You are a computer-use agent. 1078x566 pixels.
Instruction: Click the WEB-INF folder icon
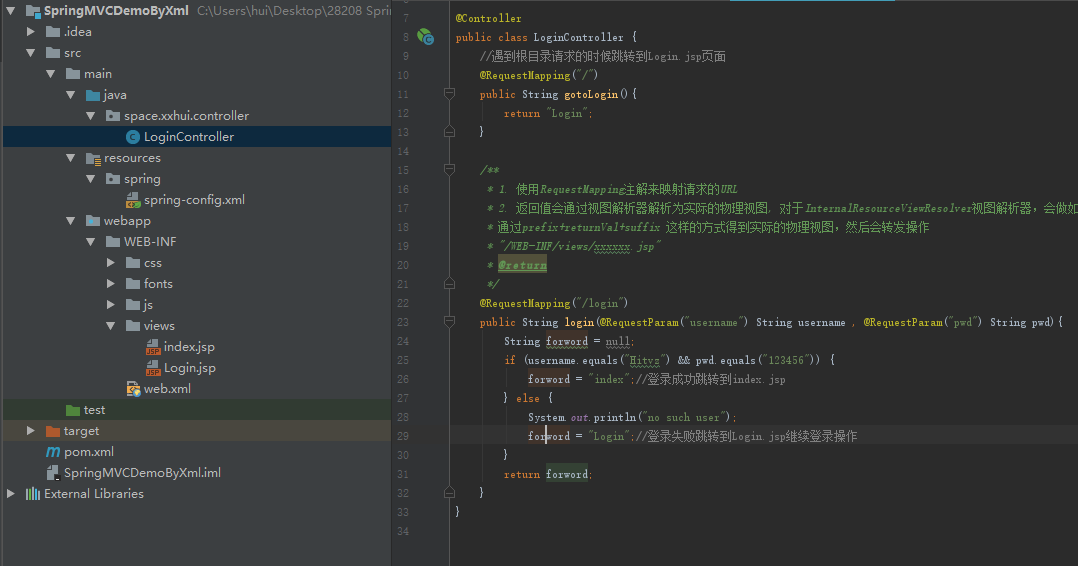point(113,242)
